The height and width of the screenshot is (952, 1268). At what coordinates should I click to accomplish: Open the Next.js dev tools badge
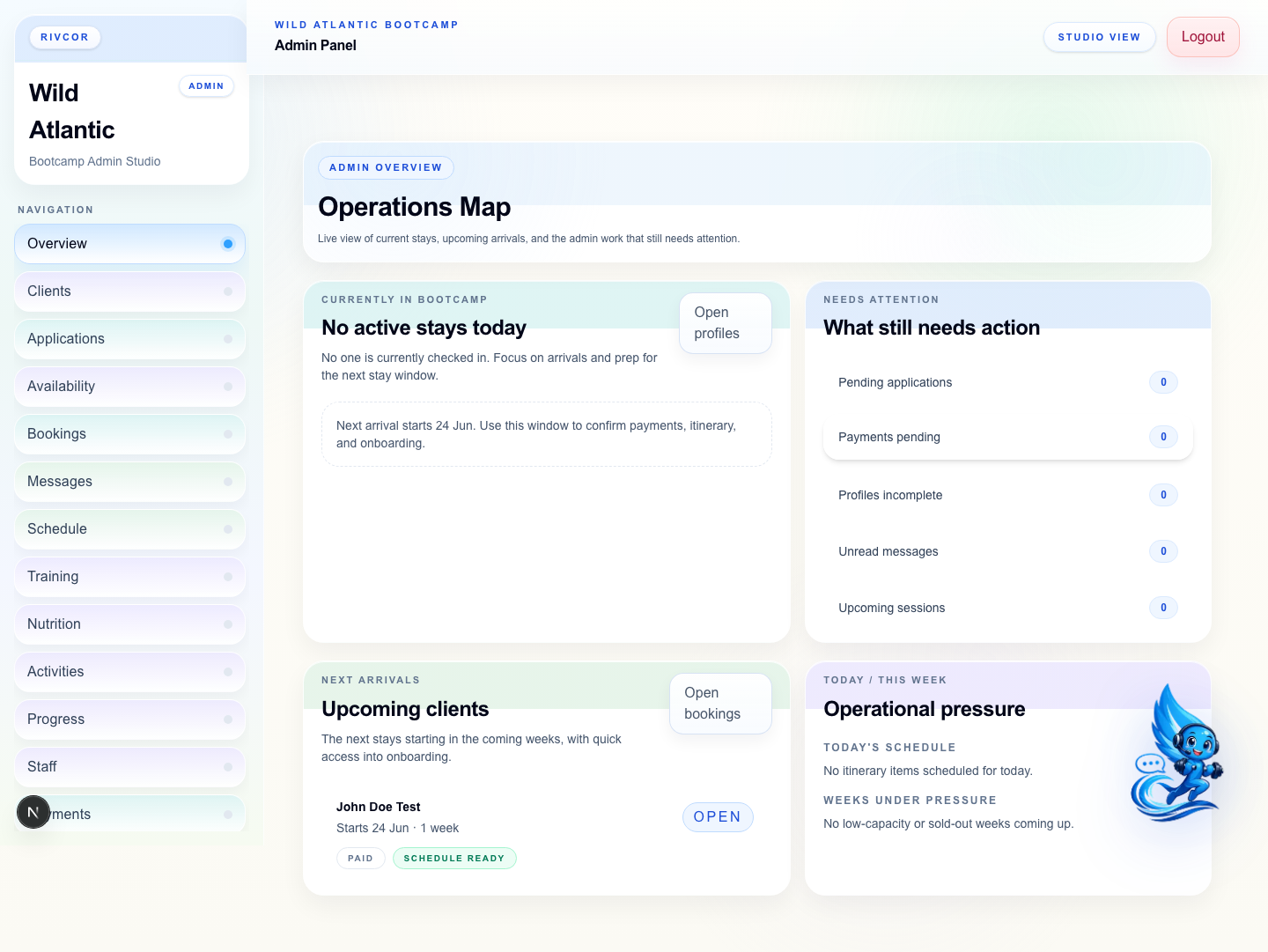click(x=33, y=812)
